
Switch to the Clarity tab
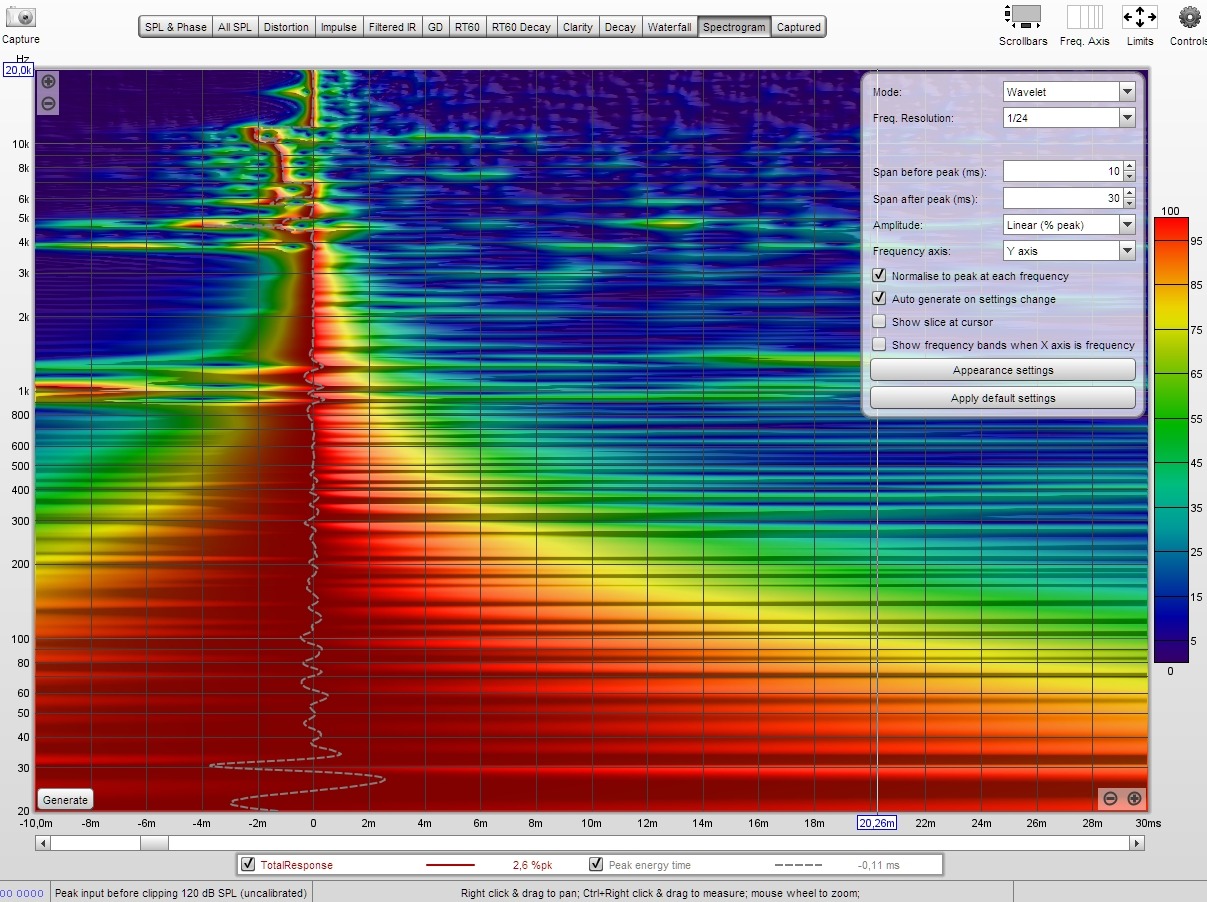pyautogui.click(x=578, y=27)
